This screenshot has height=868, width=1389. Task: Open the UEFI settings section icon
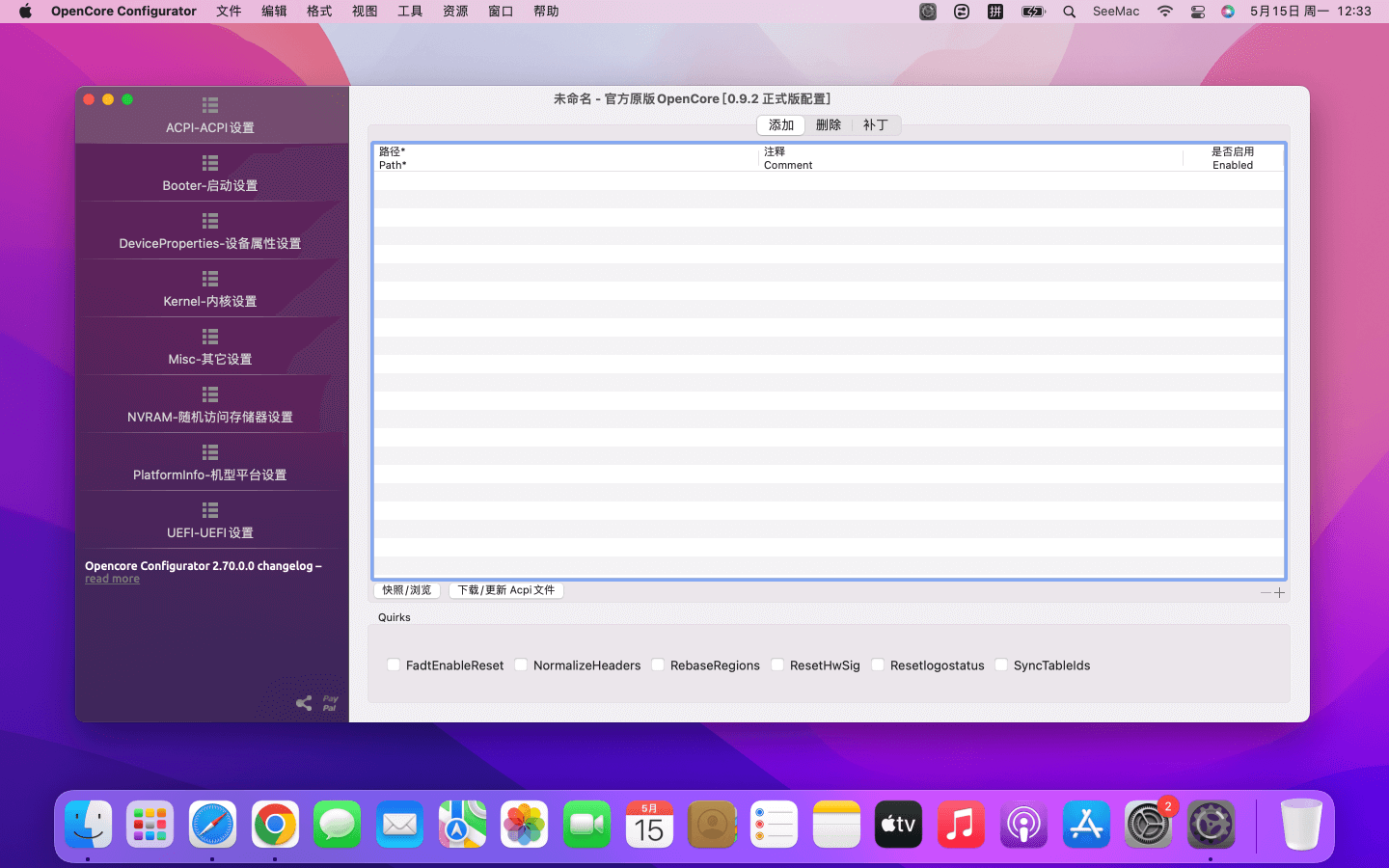pos(210,510)
